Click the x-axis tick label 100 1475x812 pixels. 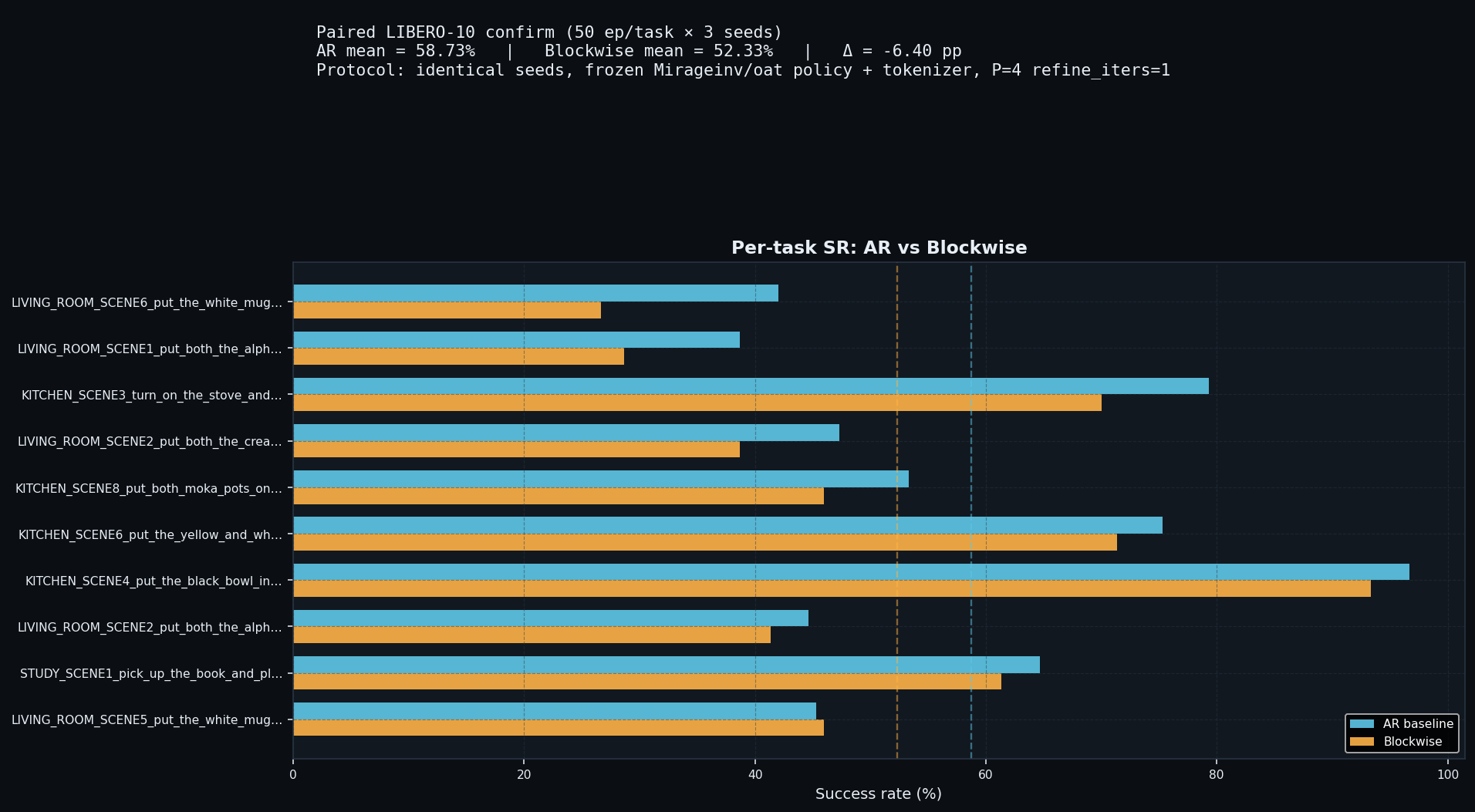coord(1448,774)
